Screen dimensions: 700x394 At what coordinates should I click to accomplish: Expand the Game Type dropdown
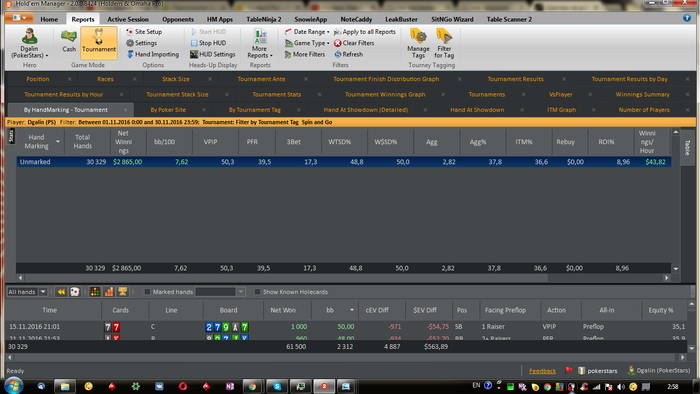[x=307, y=43]
